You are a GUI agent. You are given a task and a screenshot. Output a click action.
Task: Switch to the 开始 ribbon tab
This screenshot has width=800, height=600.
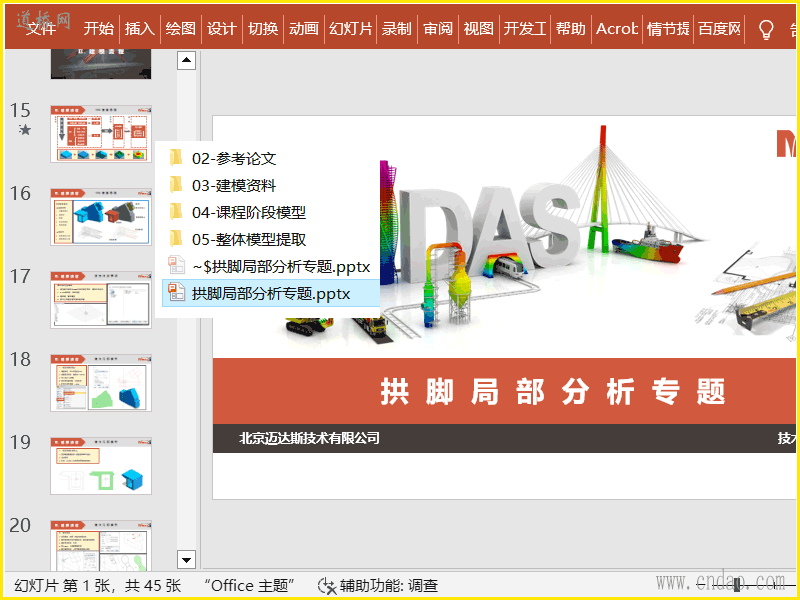(98, 29)
